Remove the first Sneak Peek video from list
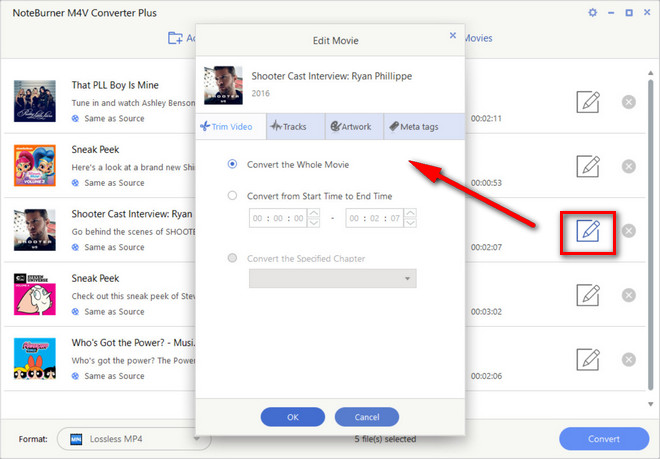The width and height of the screenshot is (660, 459). pos(628,166)
